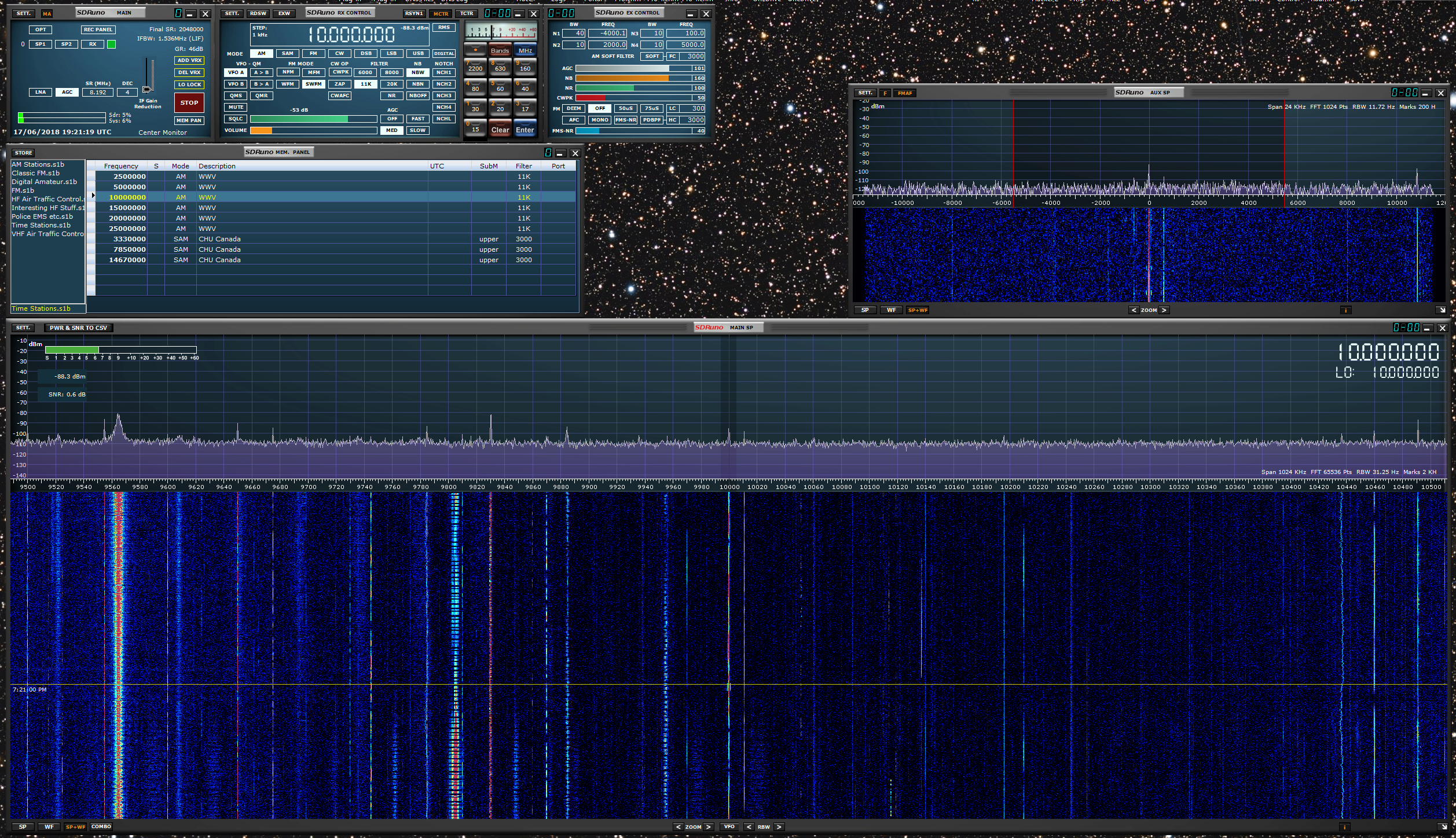
Task: Select the 60 band keypad key
Action: pos(500,88)
